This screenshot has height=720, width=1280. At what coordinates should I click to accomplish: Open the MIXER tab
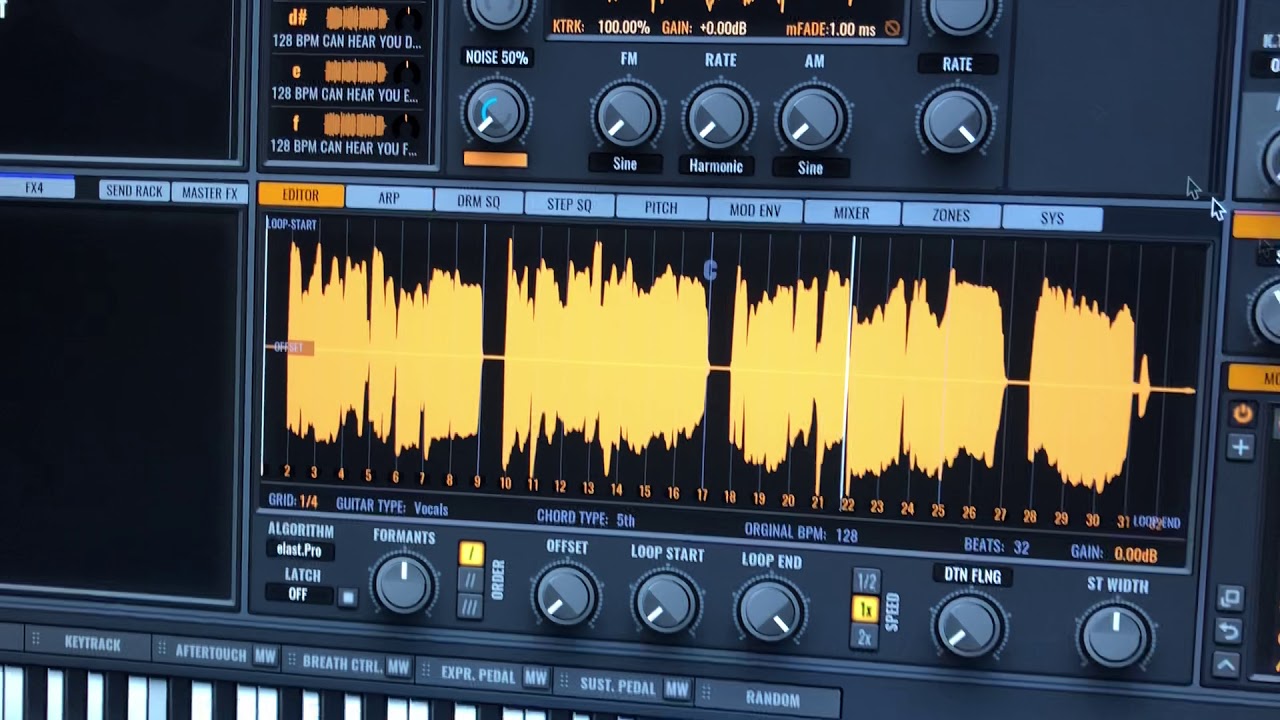point(851,213)
